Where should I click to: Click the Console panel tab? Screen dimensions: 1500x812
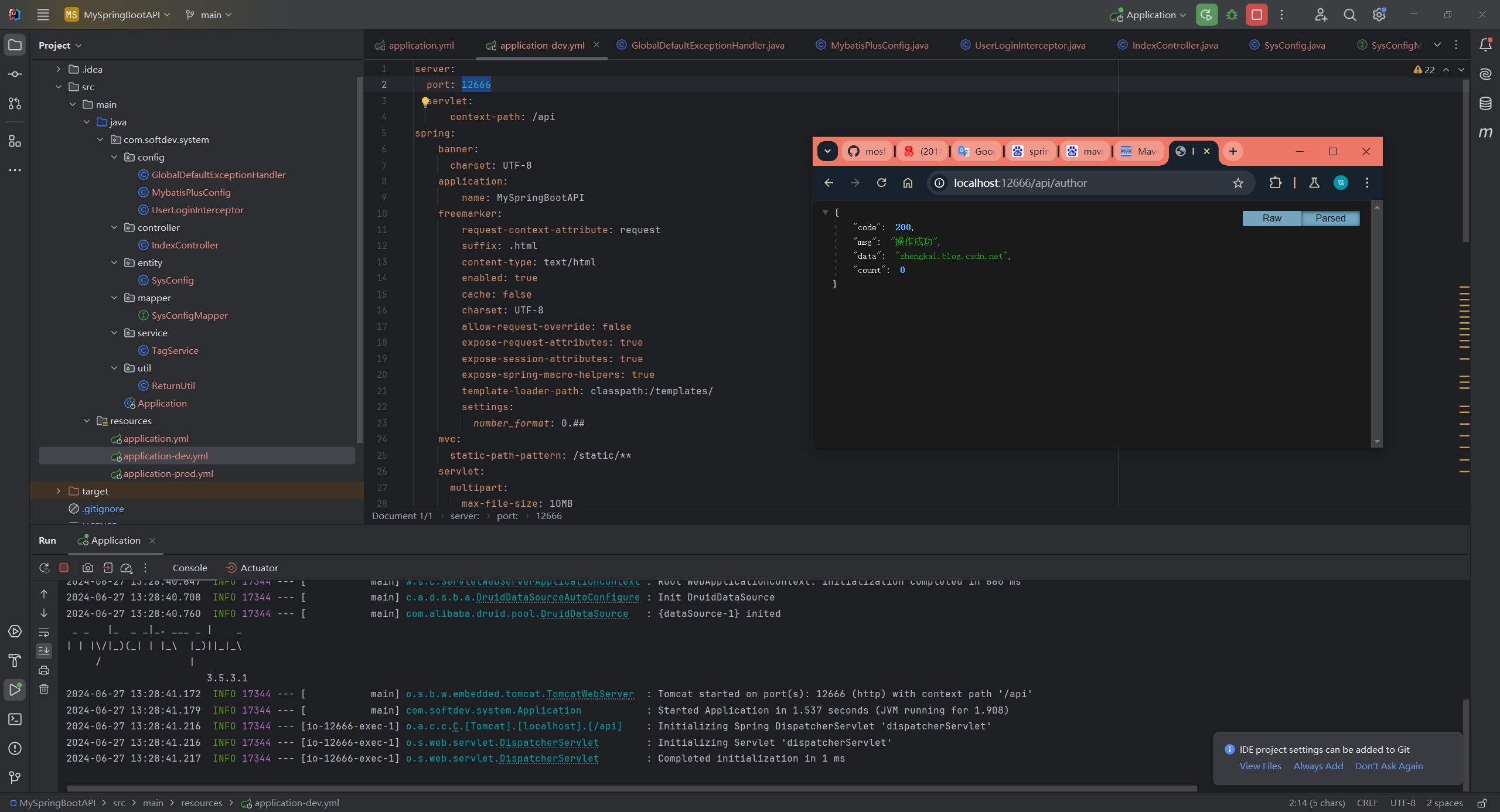(x=188, y=567)
